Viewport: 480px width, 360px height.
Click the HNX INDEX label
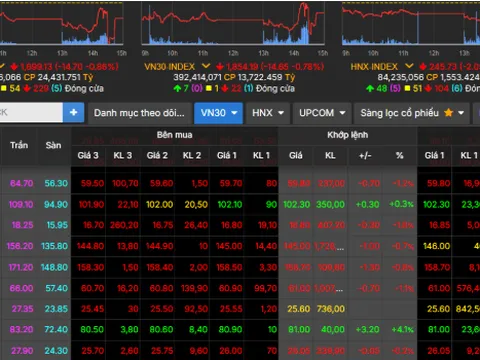pos(374,67)
